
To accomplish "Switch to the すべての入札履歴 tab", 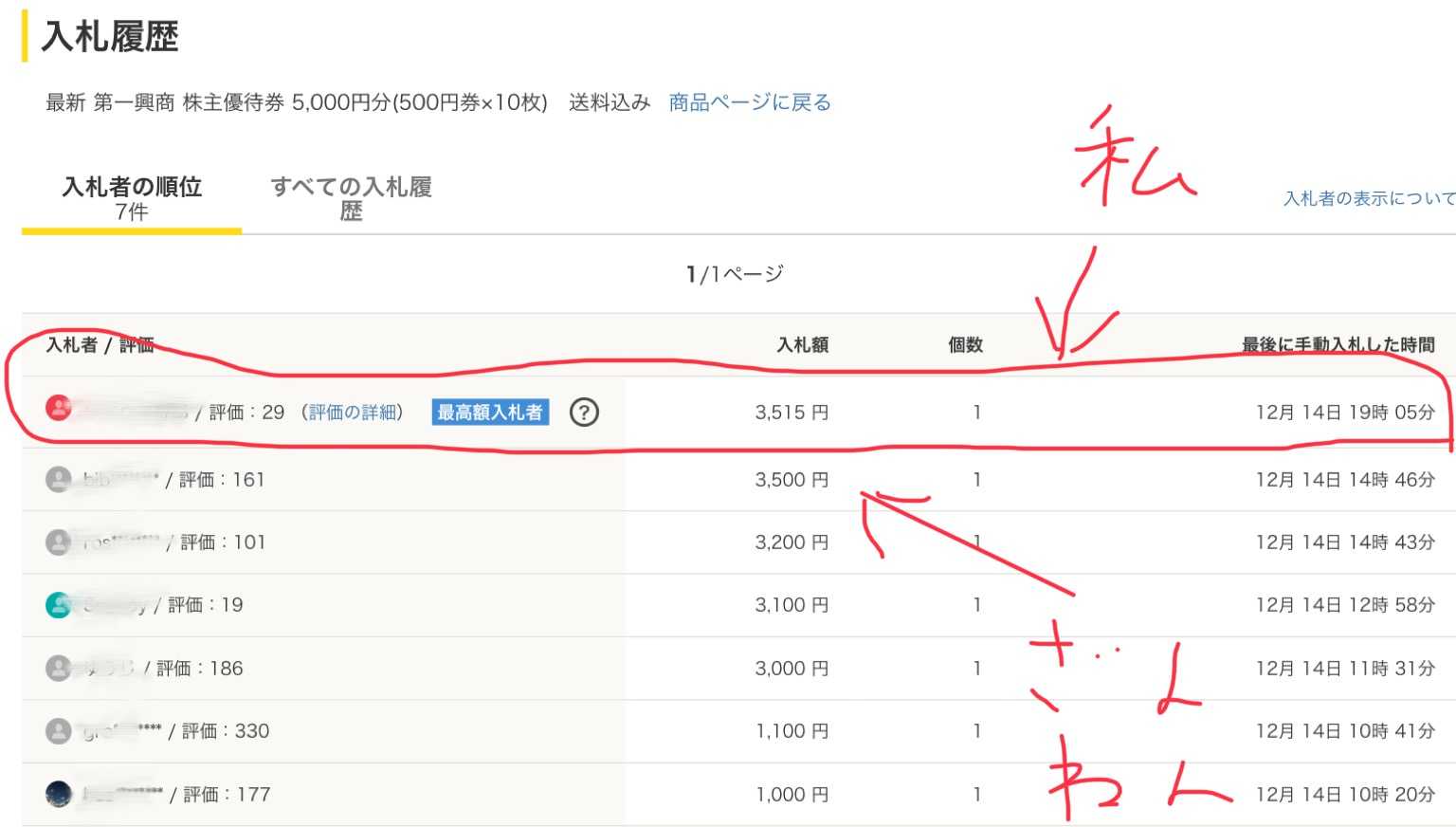I will point(351,198).
